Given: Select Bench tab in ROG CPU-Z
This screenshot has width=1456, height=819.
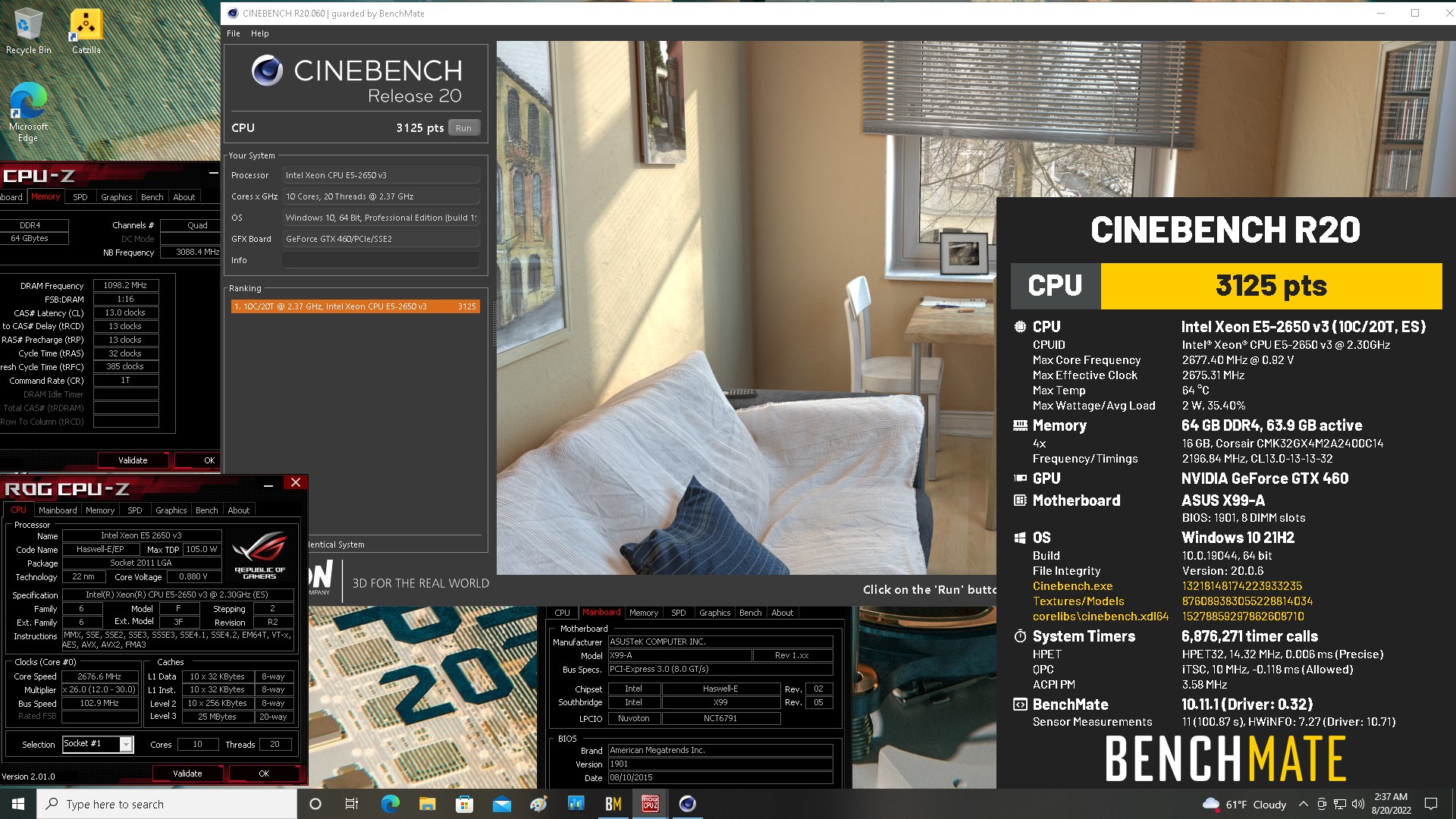Looking at the screenshot, I should tap(206, 510).
